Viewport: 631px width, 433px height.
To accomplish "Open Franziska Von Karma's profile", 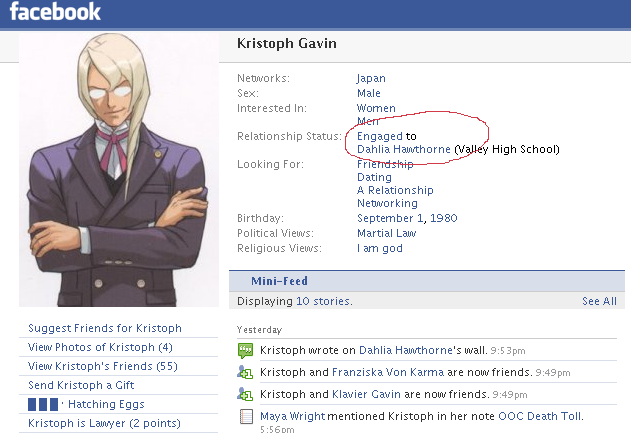I will point(388,372).
